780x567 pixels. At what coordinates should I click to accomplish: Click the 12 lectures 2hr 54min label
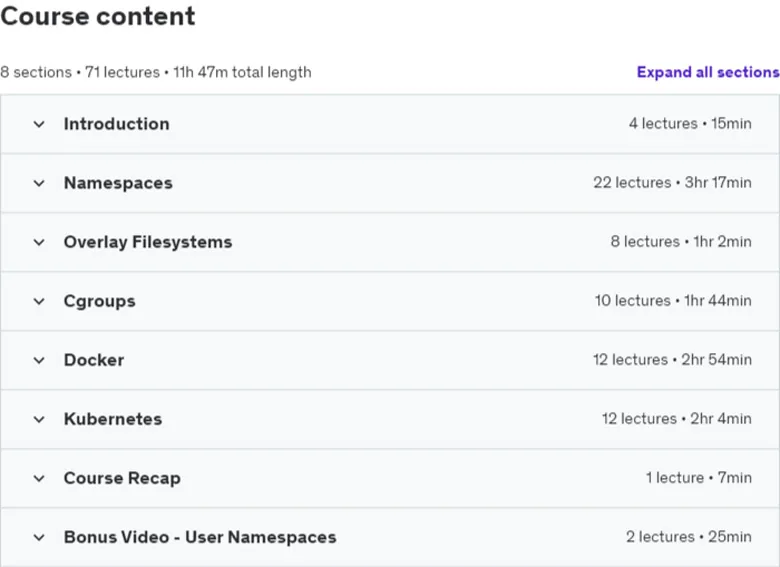click(672, 360)
